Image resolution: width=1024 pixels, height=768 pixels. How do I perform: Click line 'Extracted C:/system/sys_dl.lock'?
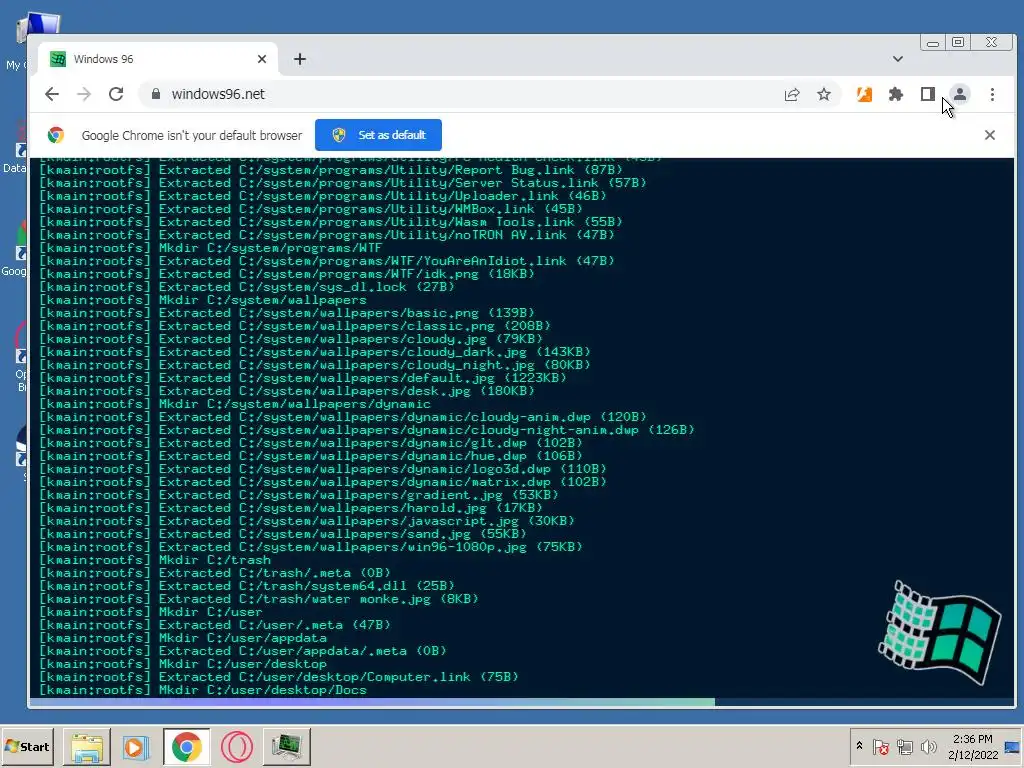click(x=247, y=287)
